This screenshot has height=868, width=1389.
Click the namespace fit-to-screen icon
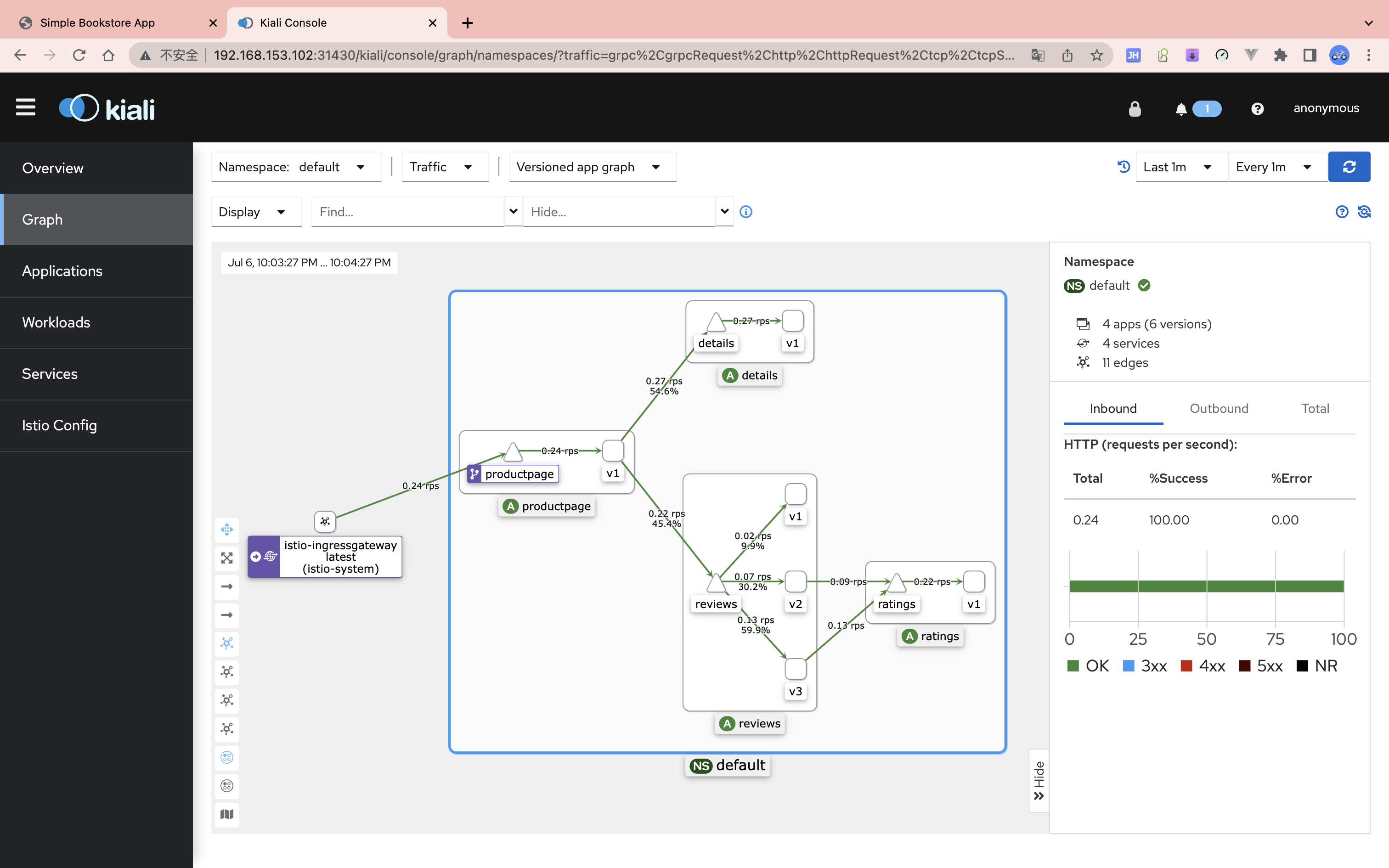(x=227, y=557)
